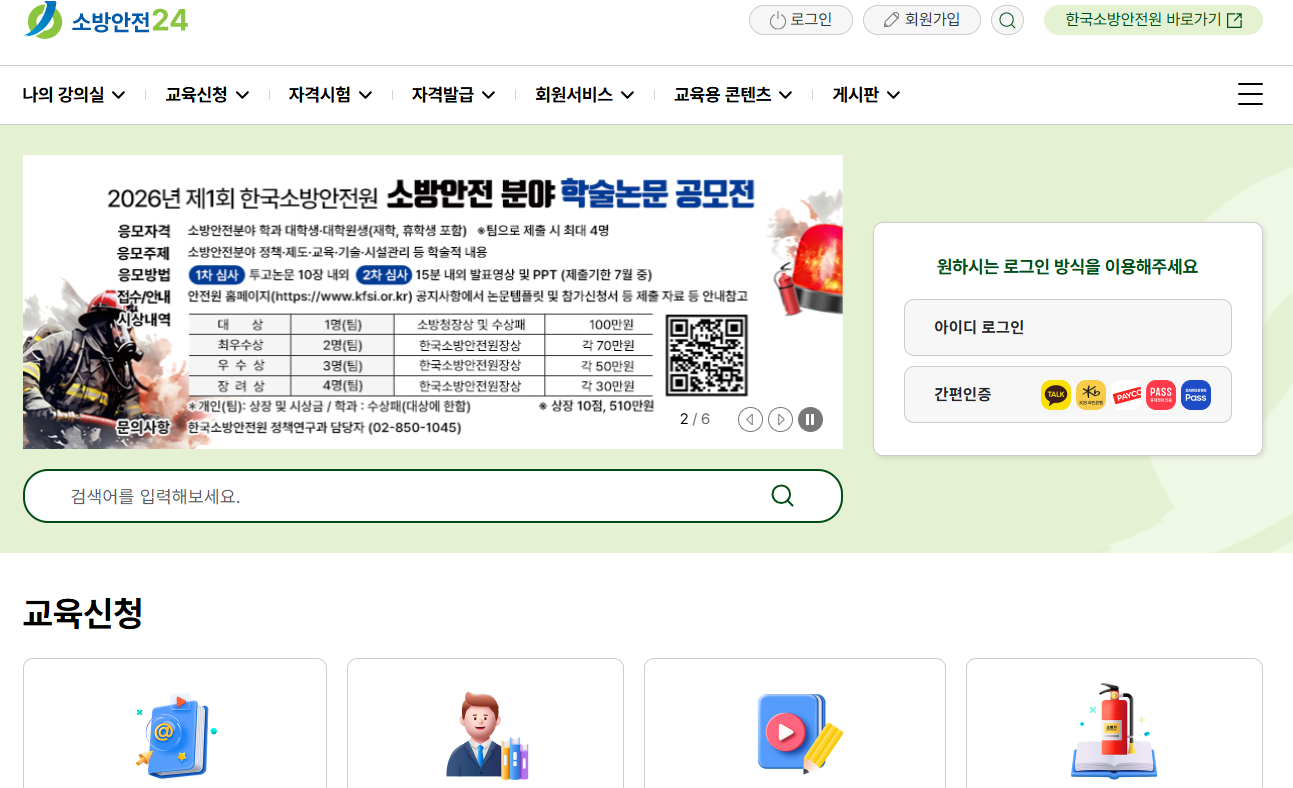Open the video play notebook card
The image size is (1293, 788).
point(795,723)
